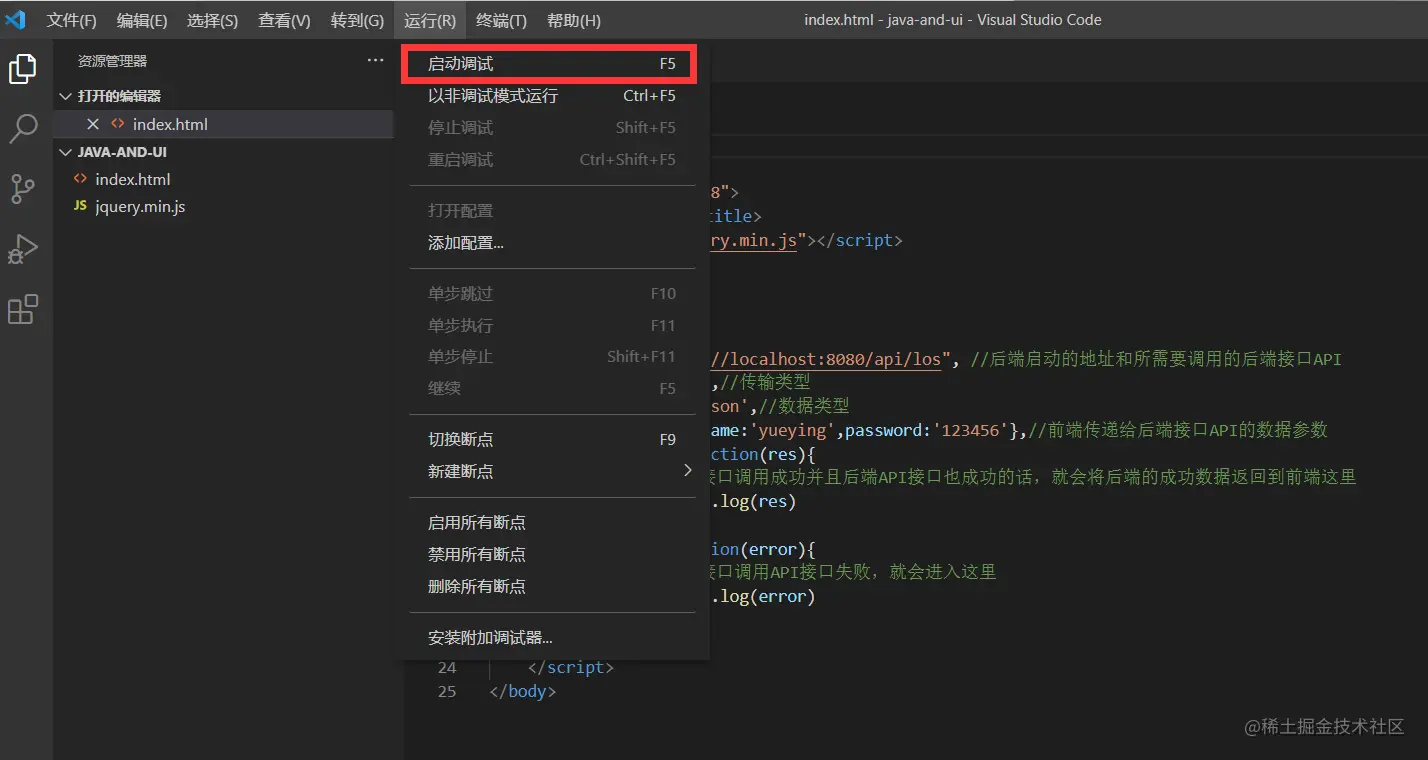1428x760 pixels.
Task: Open the 查看(V) menu
Action: 284,20
